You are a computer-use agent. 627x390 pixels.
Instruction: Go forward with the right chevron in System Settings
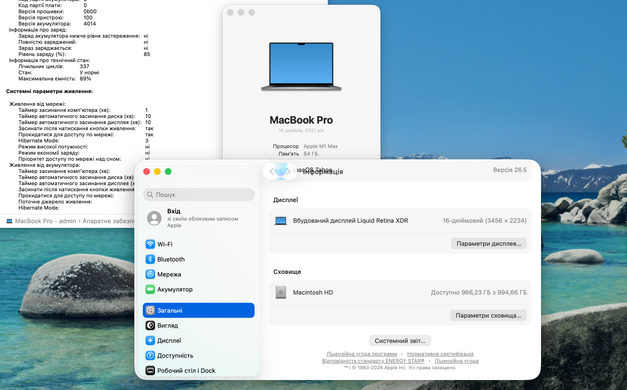click(288, 172)
